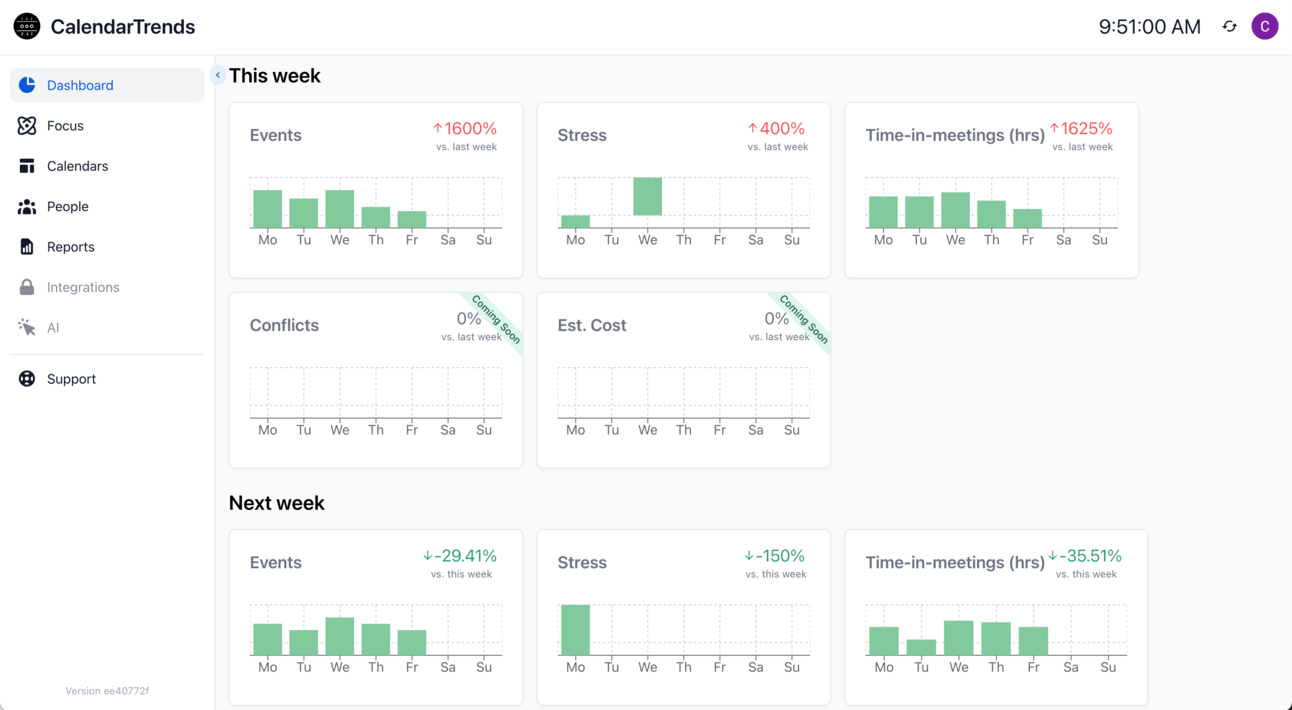Collapse the sidebar with chevron button

[217, 75]
